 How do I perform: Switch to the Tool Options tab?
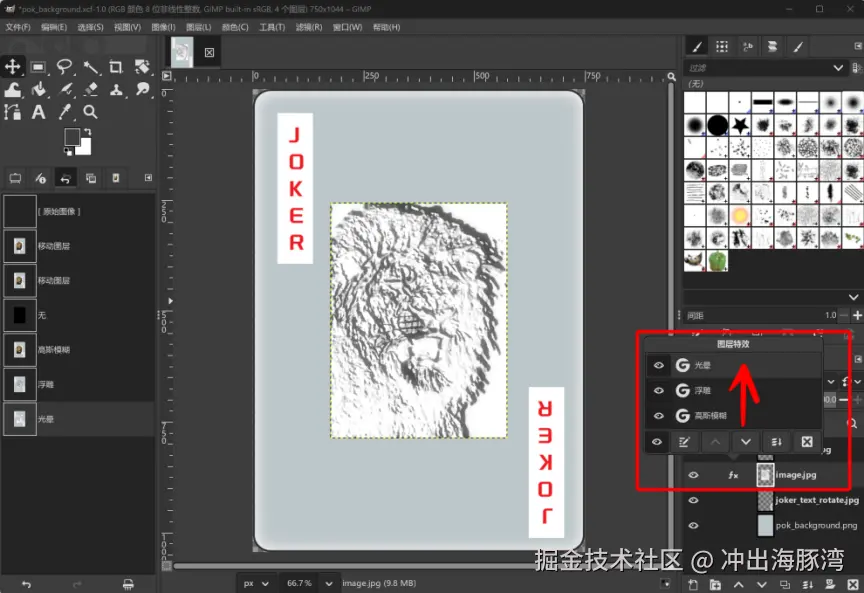[15, 178]
